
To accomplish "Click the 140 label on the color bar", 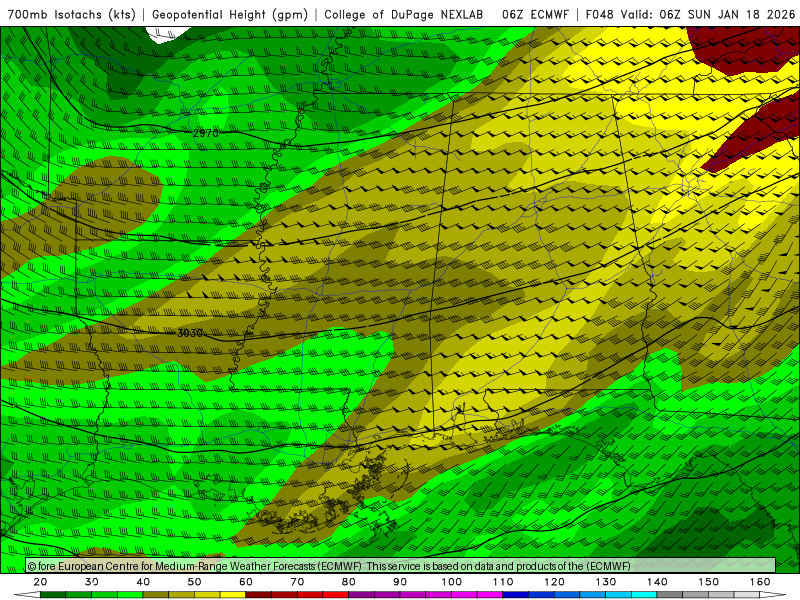I will (658, 582).
